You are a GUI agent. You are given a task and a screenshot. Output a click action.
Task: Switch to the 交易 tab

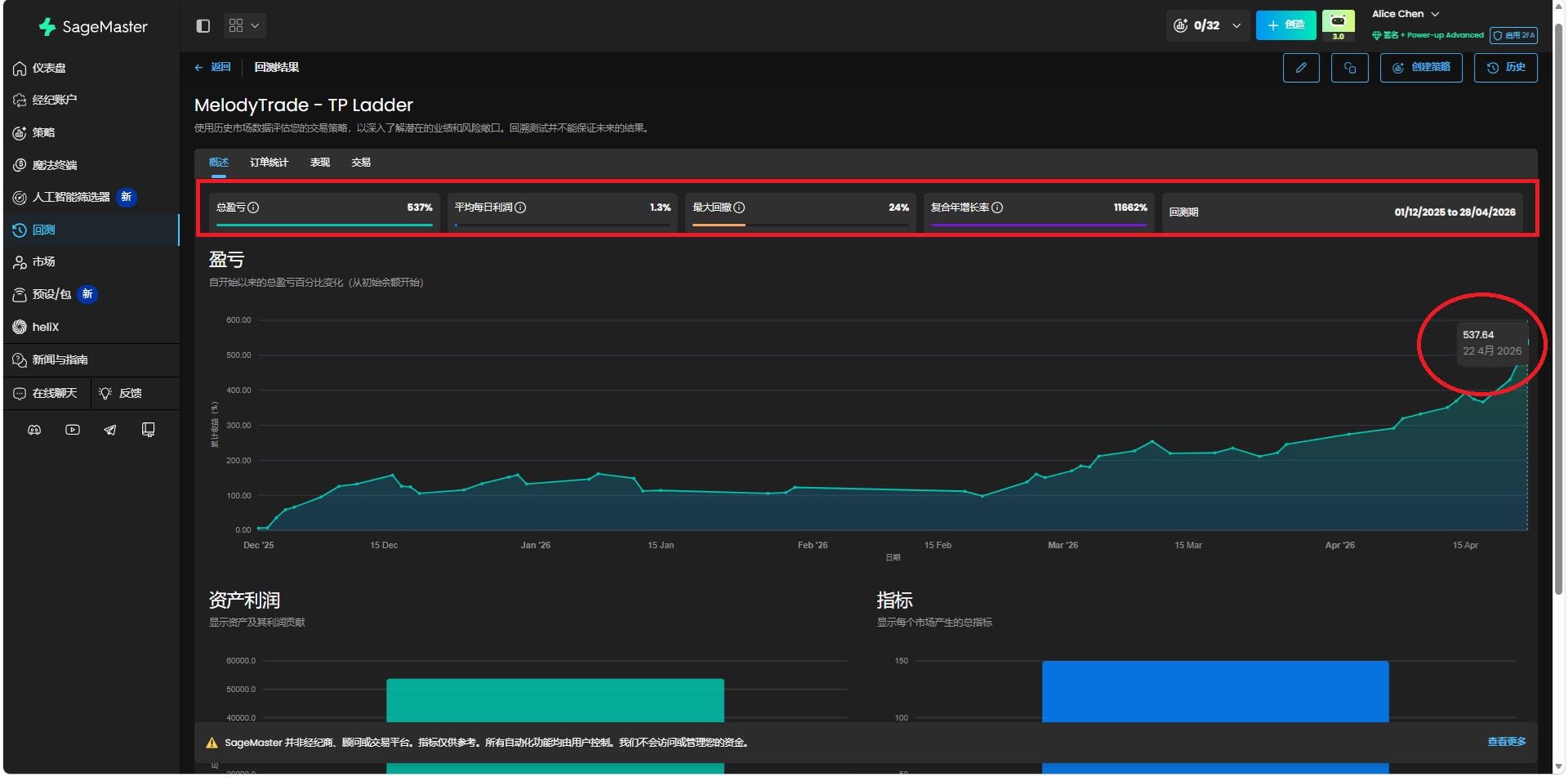(x=361, y=163)
